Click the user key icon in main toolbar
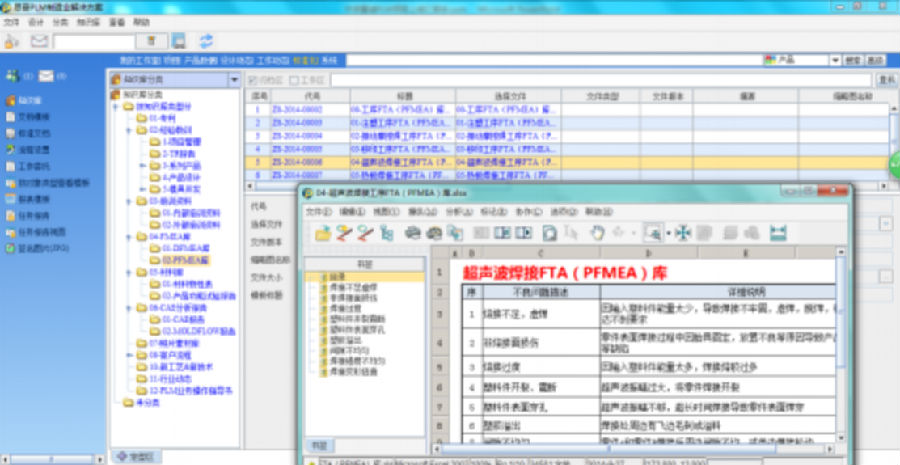 pyautogui.click(x=11, y=41)
